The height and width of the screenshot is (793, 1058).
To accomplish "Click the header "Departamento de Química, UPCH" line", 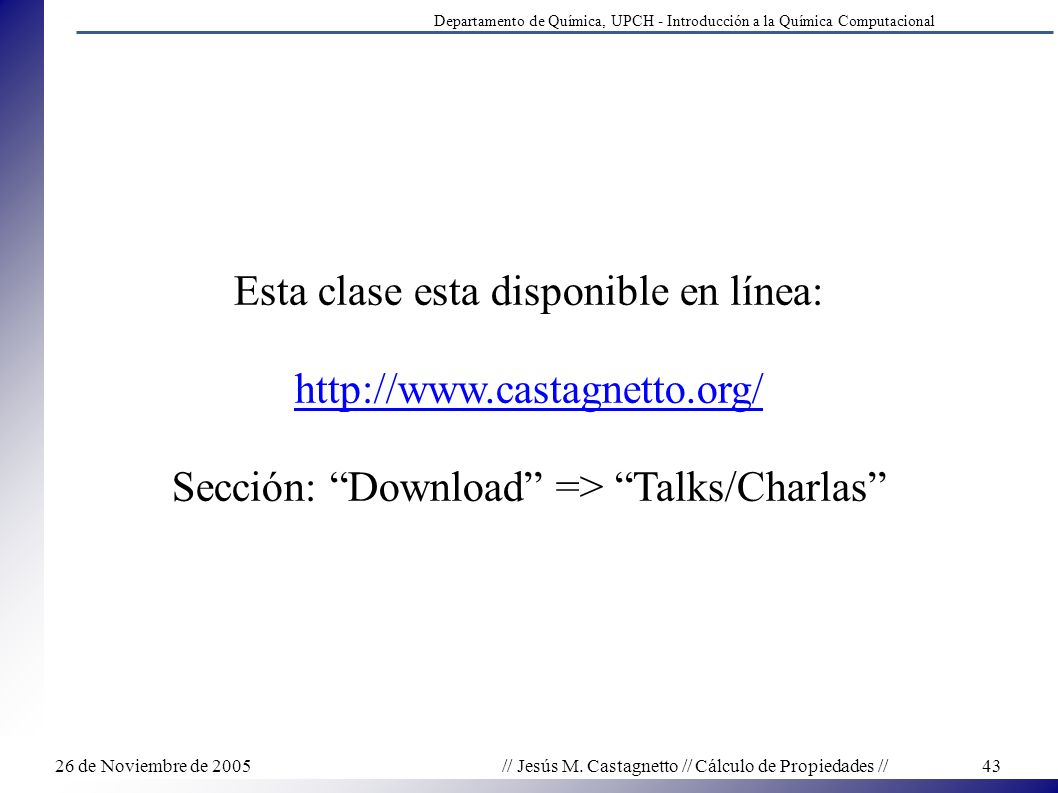I will tap(684, 21).
